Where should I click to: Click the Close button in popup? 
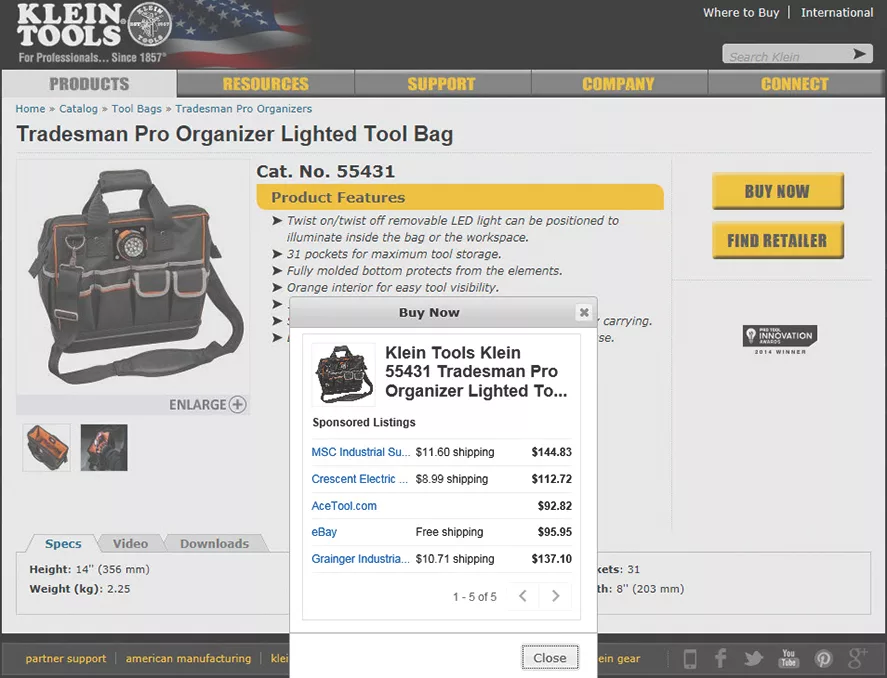click(550, 658)
